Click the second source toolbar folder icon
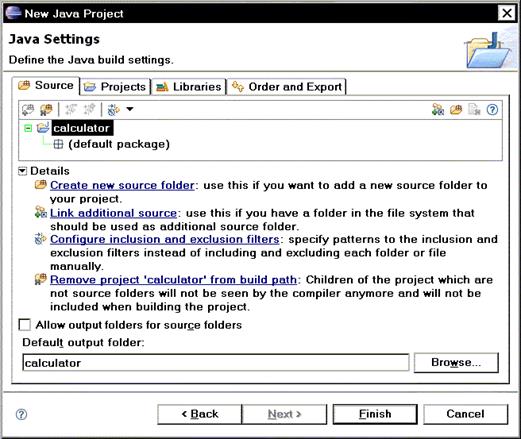The width and height of the screenshot is (521, 439). (46, 109)
